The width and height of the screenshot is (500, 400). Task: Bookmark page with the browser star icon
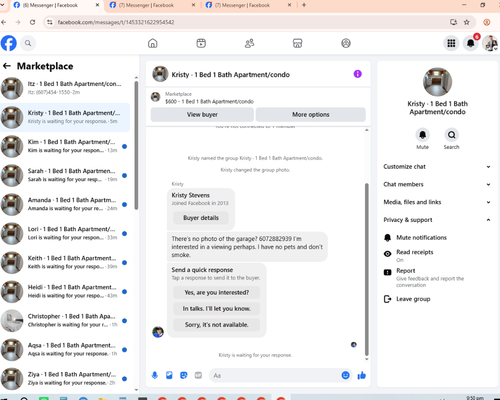click(467, 22)
